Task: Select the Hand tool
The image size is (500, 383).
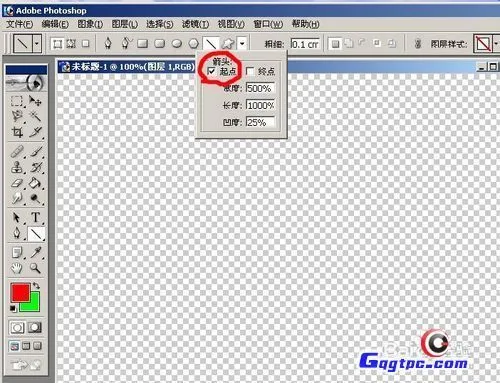Action: coord(17,268)
